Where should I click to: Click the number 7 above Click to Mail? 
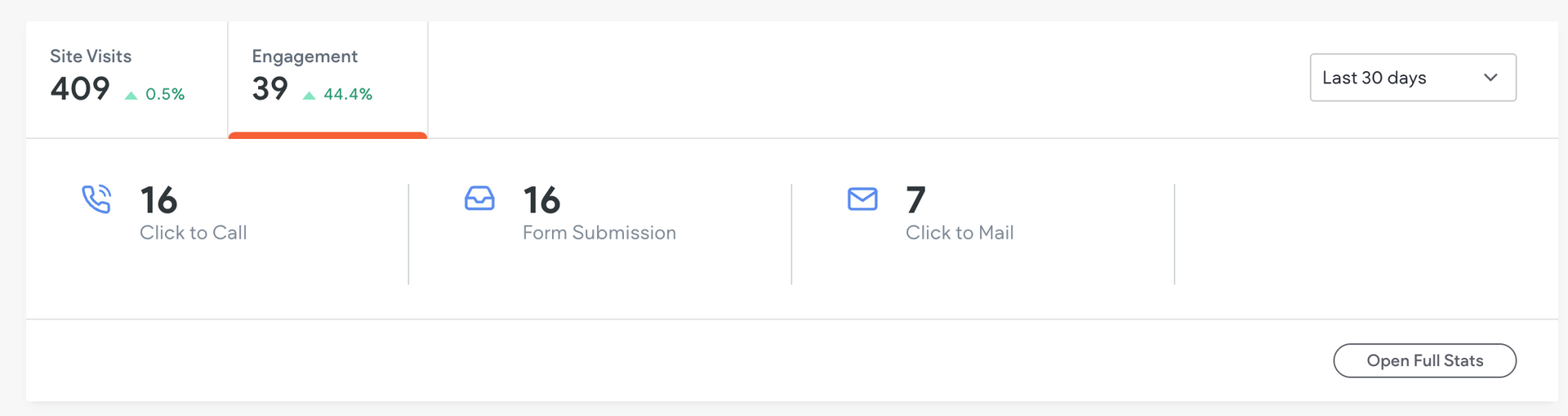pos(915,200)
